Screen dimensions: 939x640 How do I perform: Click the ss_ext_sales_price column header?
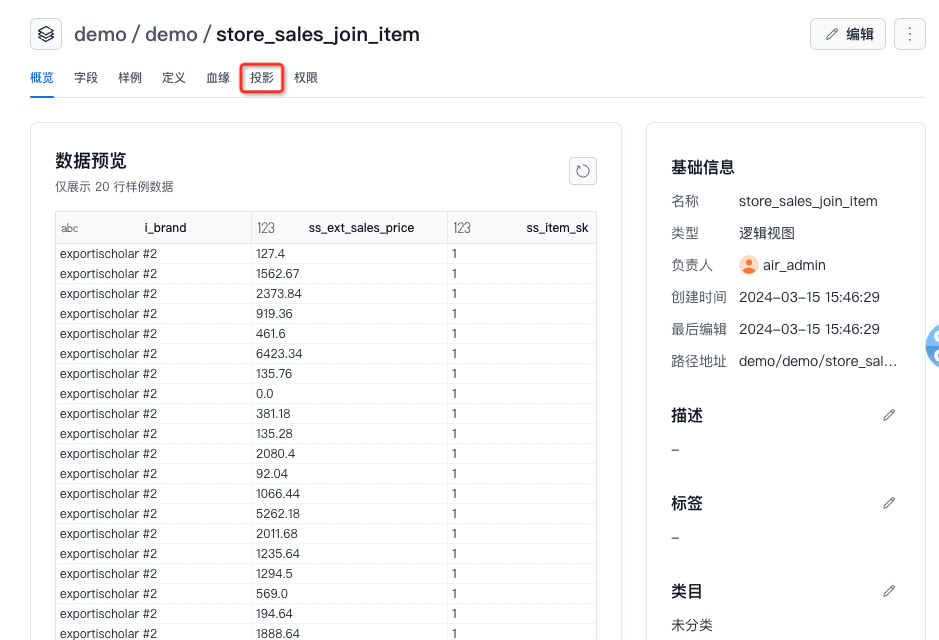(361, 228)
